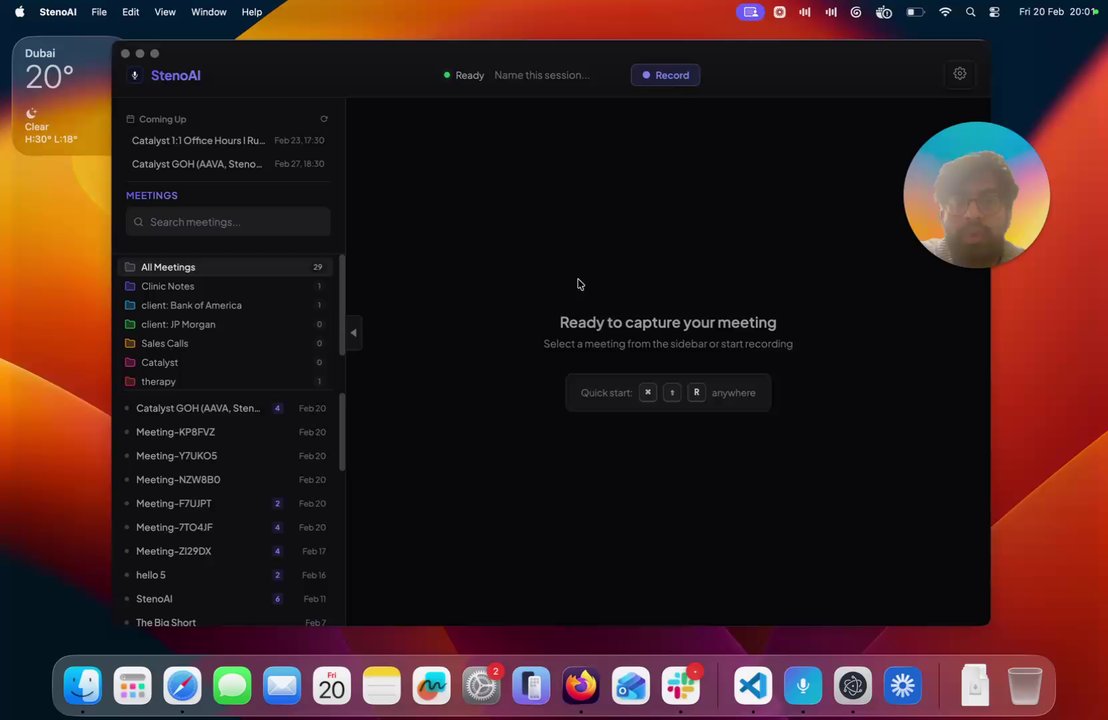Open the Catalyst folder
Viewport: 1108px width, 720px height.
(x=225, y=362)
